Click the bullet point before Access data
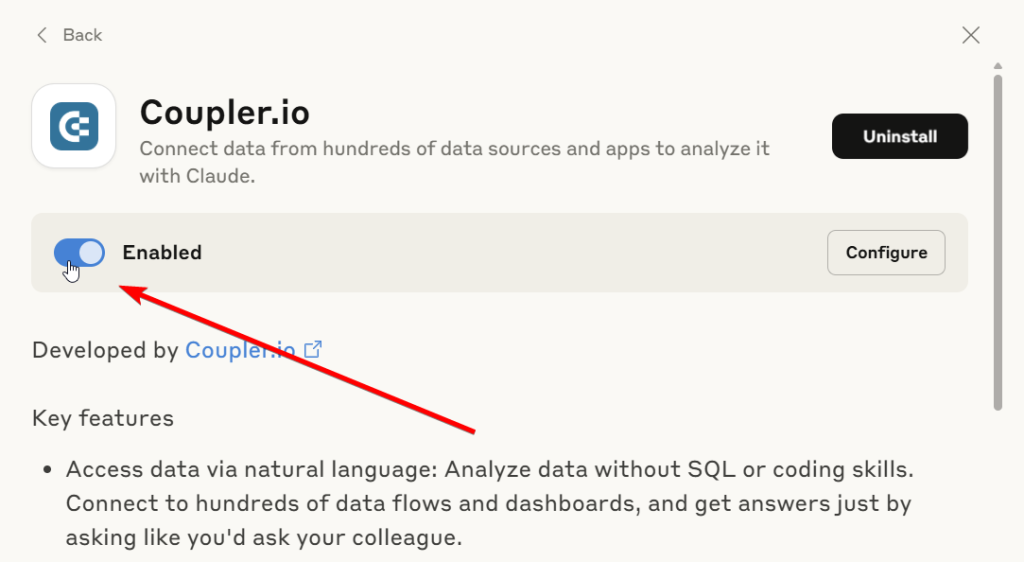The width and height of the screenshot is (1024, 562). click(x=47, y=469)
